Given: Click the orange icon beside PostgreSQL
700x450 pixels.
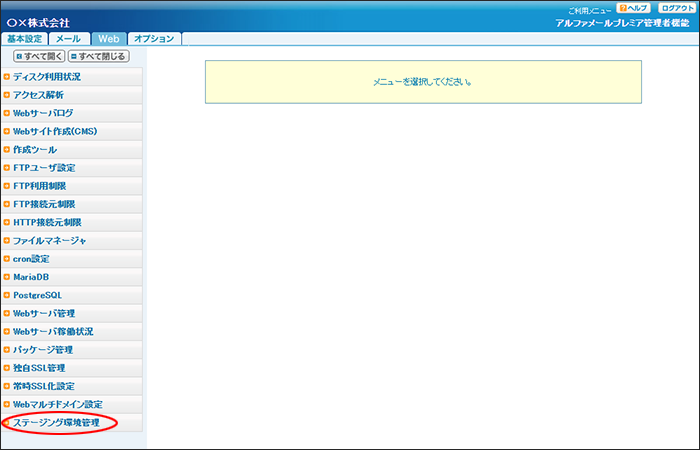Looking at the screenshot, I should (7, 295).
